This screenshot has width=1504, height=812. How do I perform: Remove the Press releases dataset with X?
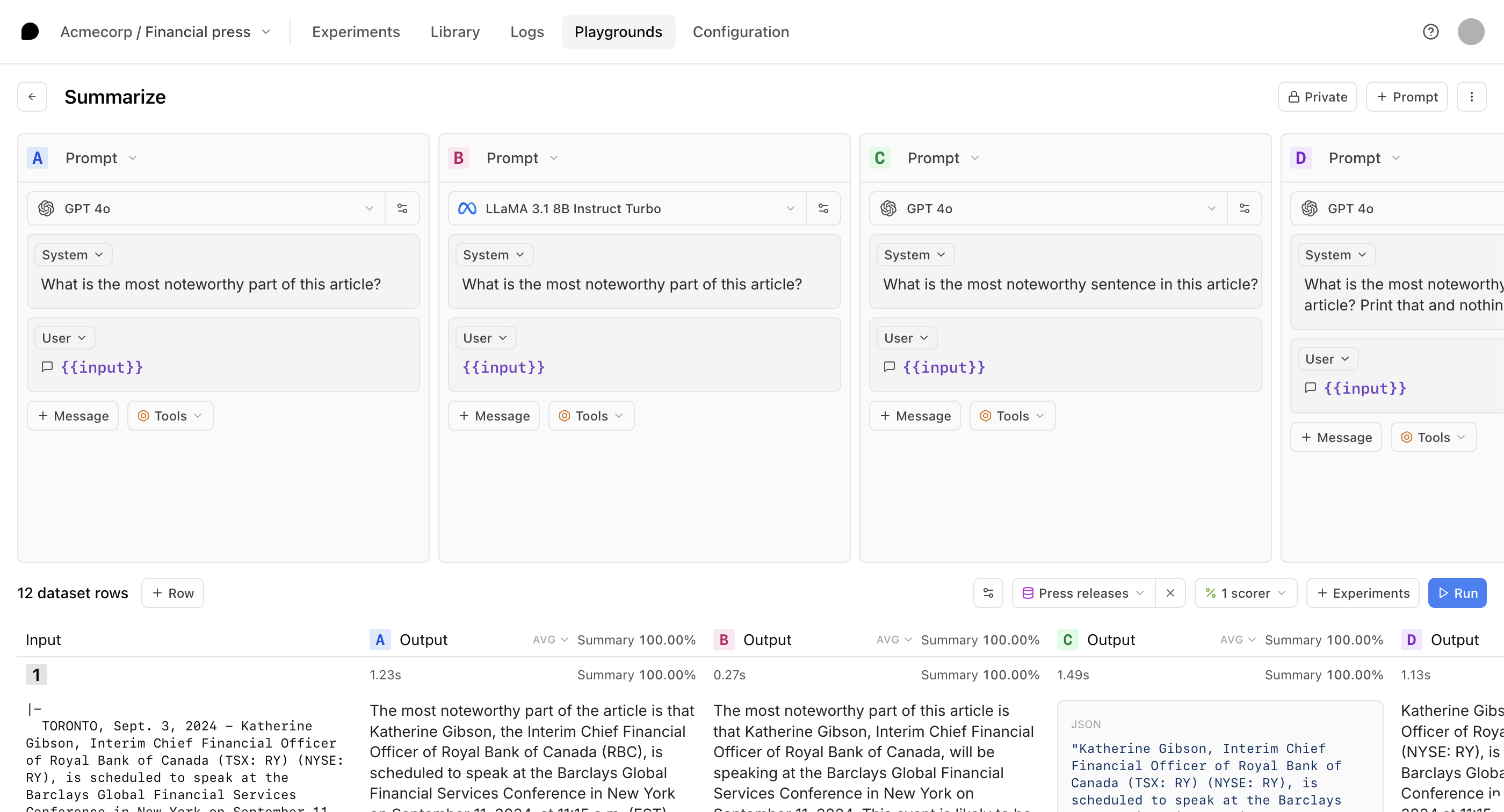pyautogui.click(x=1170, y=593)
